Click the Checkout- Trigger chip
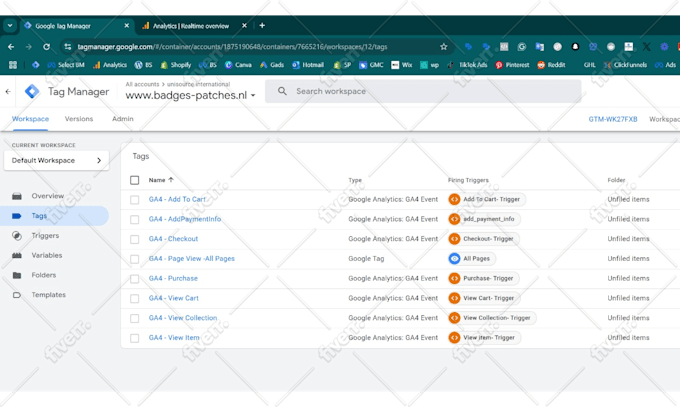The width and height of the screenshot is (680, 407). pos(484,239)
